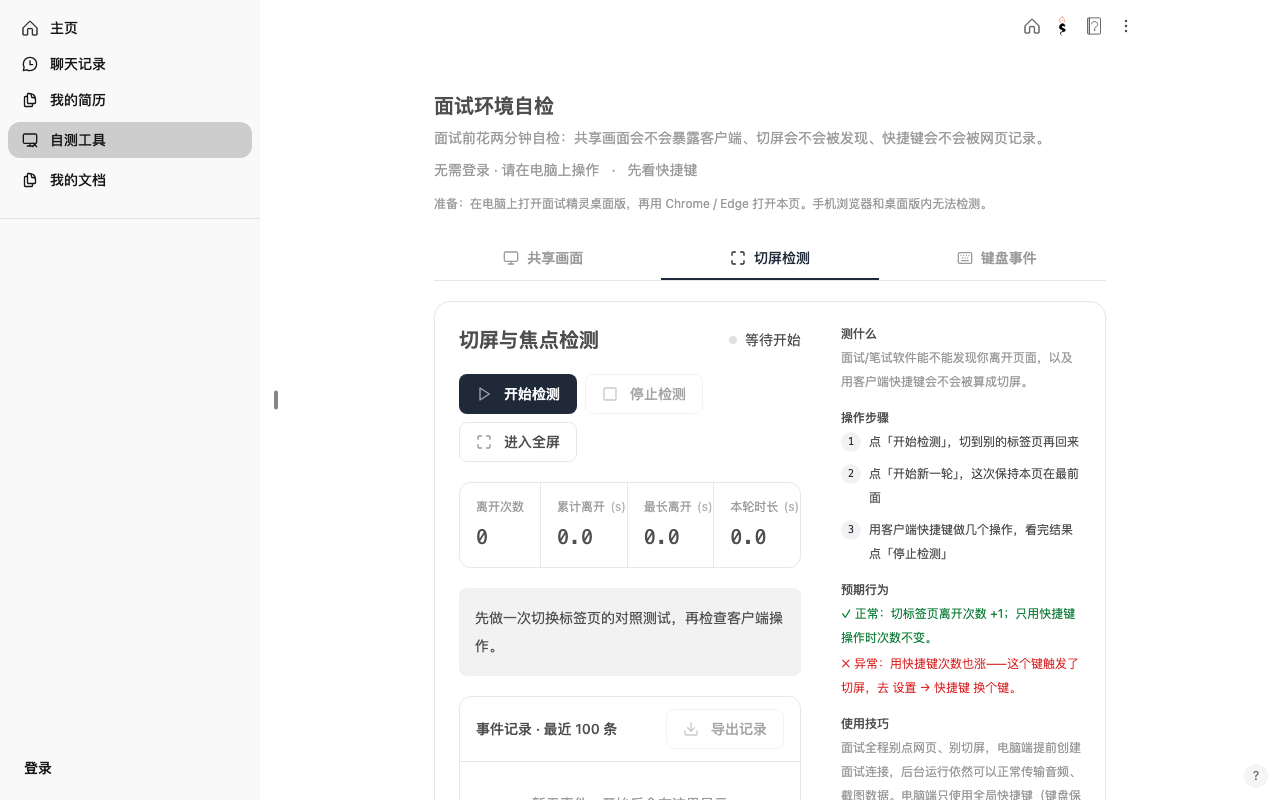
Task: Click the 切屏与焦点检测 heading
Action: click(529, 340)
